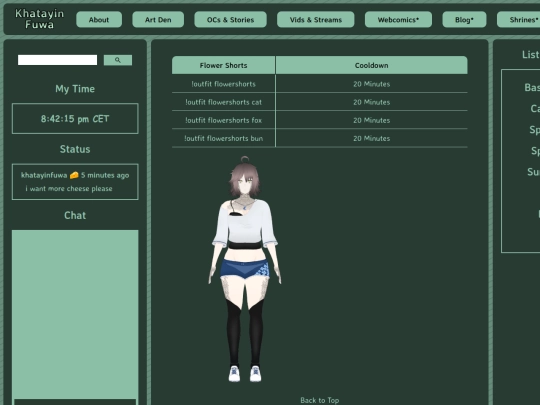Click the Flower Shorts table header
This screenshot has width=540, height=405.
pyautogui.click(x=224, y=65)
